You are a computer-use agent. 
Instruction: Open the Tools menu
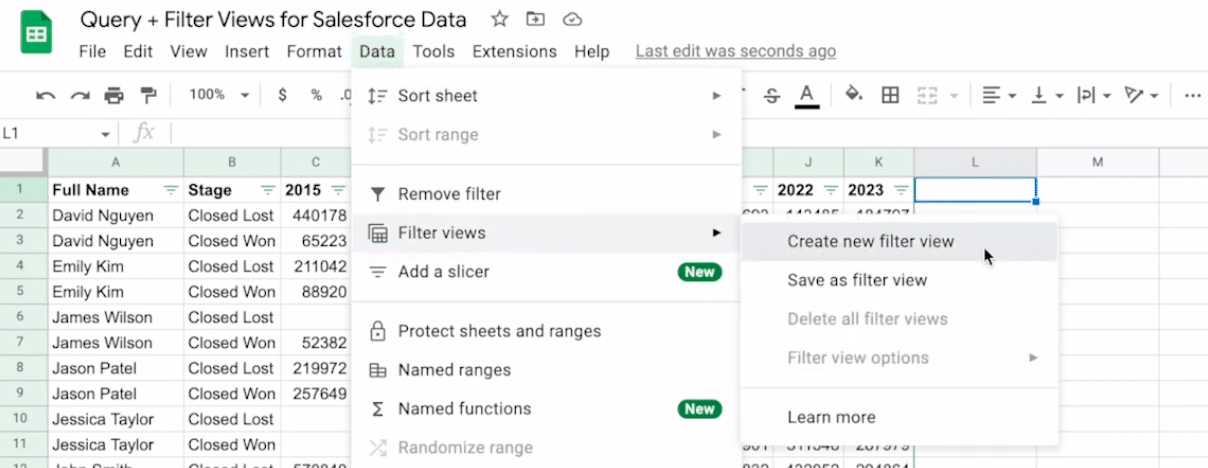tap(433, 51)
